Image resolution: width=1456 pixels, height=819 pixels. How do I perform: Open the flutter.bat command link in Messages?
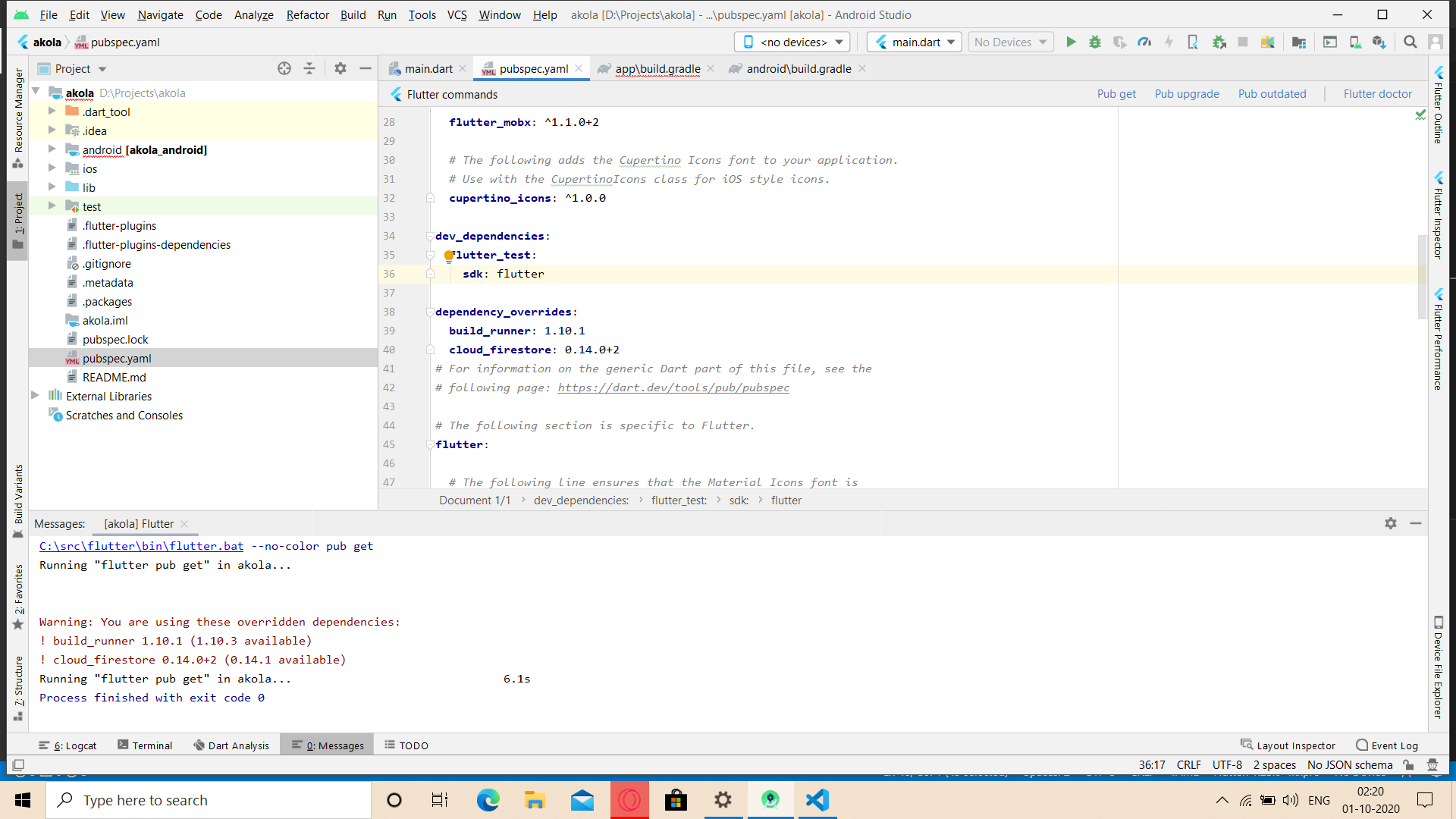pos(141,545)
